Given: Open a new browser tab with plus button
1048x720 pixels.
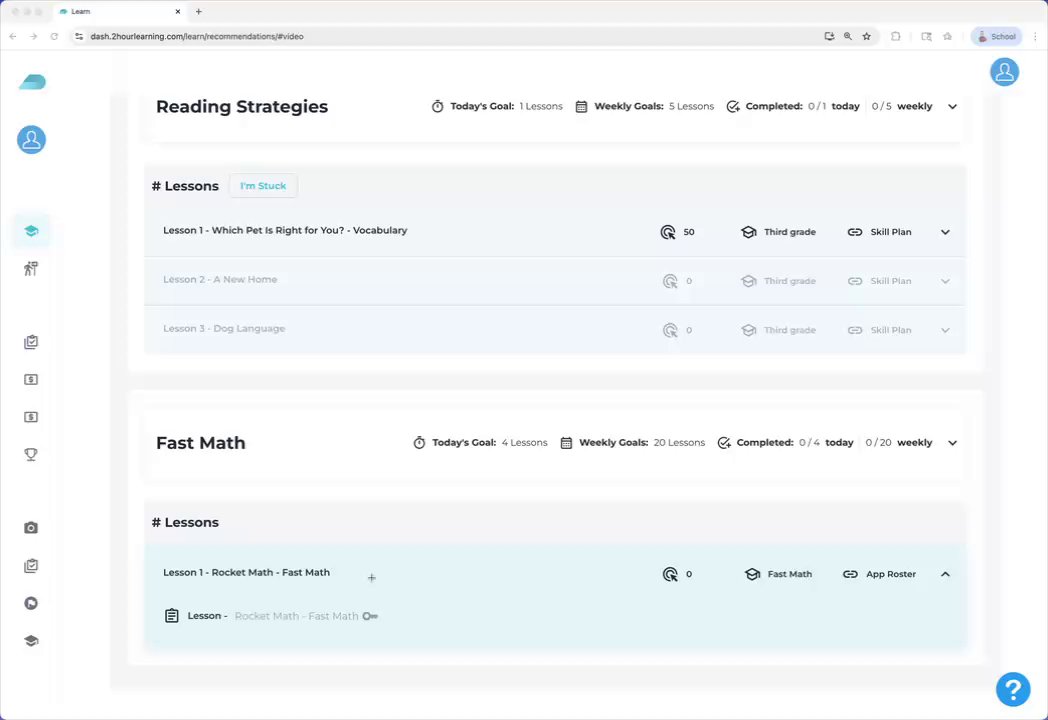Looking at the screenshot, I should click(x=198, y=11).
